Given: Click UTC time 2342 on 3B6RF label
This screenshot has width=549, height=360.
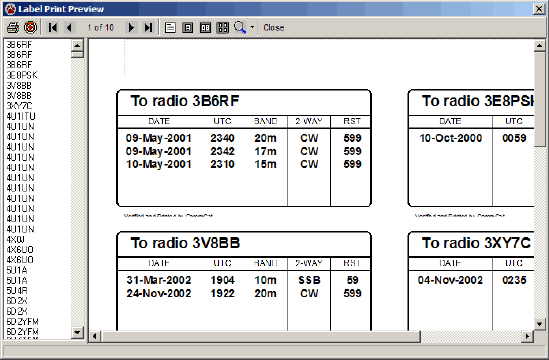Looking at the screenshot, I should point(222,151).
